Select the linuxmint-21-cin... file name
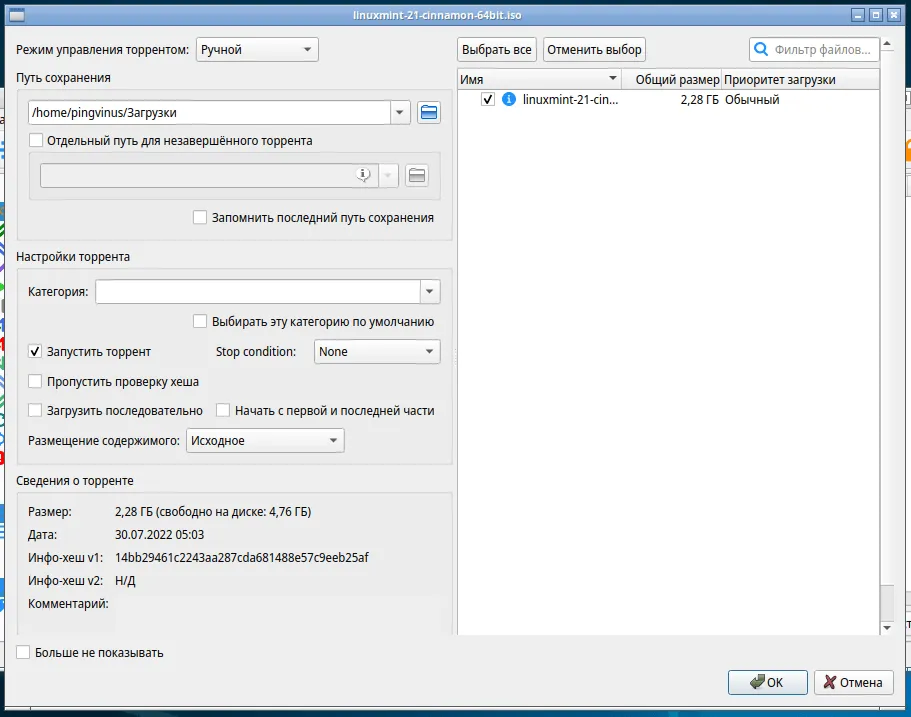 click(x=571, y=99)
